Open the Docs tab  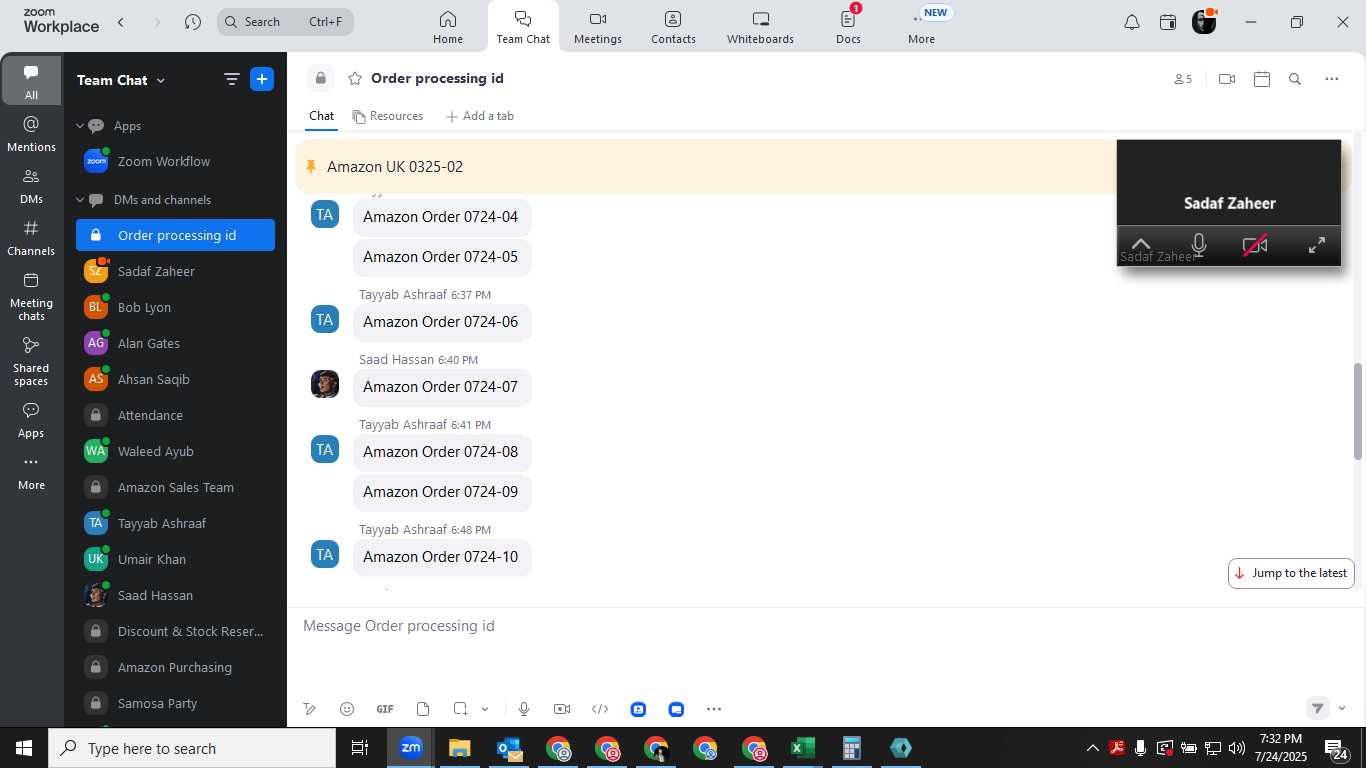click(848, 27)
